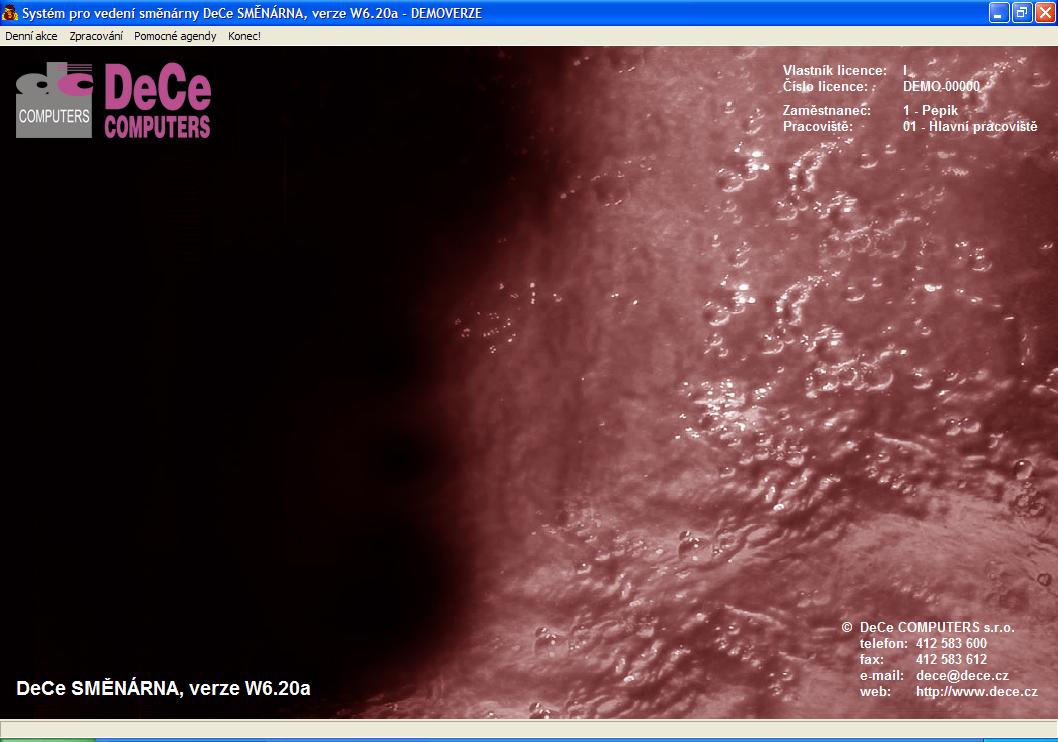
Task: Click the Číslo licence label
Action: pos(825,86)
